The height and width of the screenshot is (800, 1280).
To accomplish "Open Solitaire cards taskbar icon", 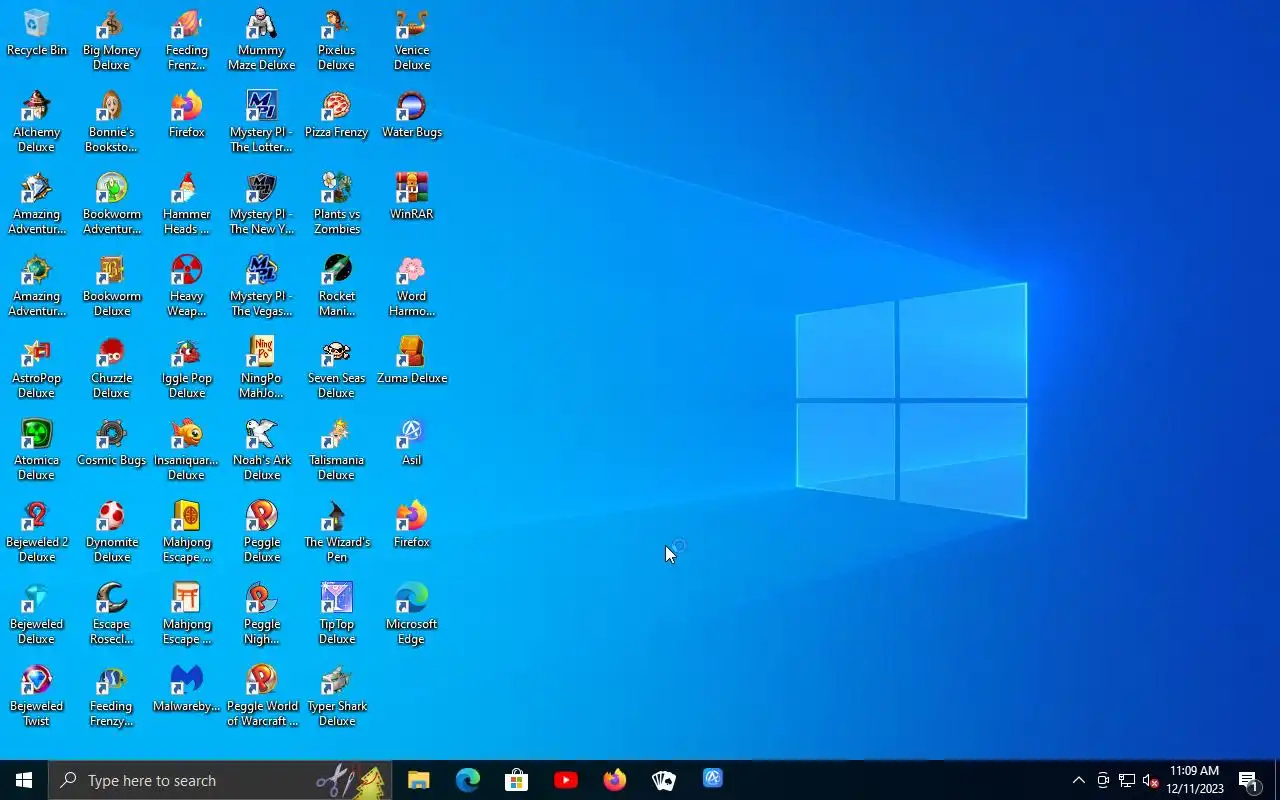I will tap(663, 780).
